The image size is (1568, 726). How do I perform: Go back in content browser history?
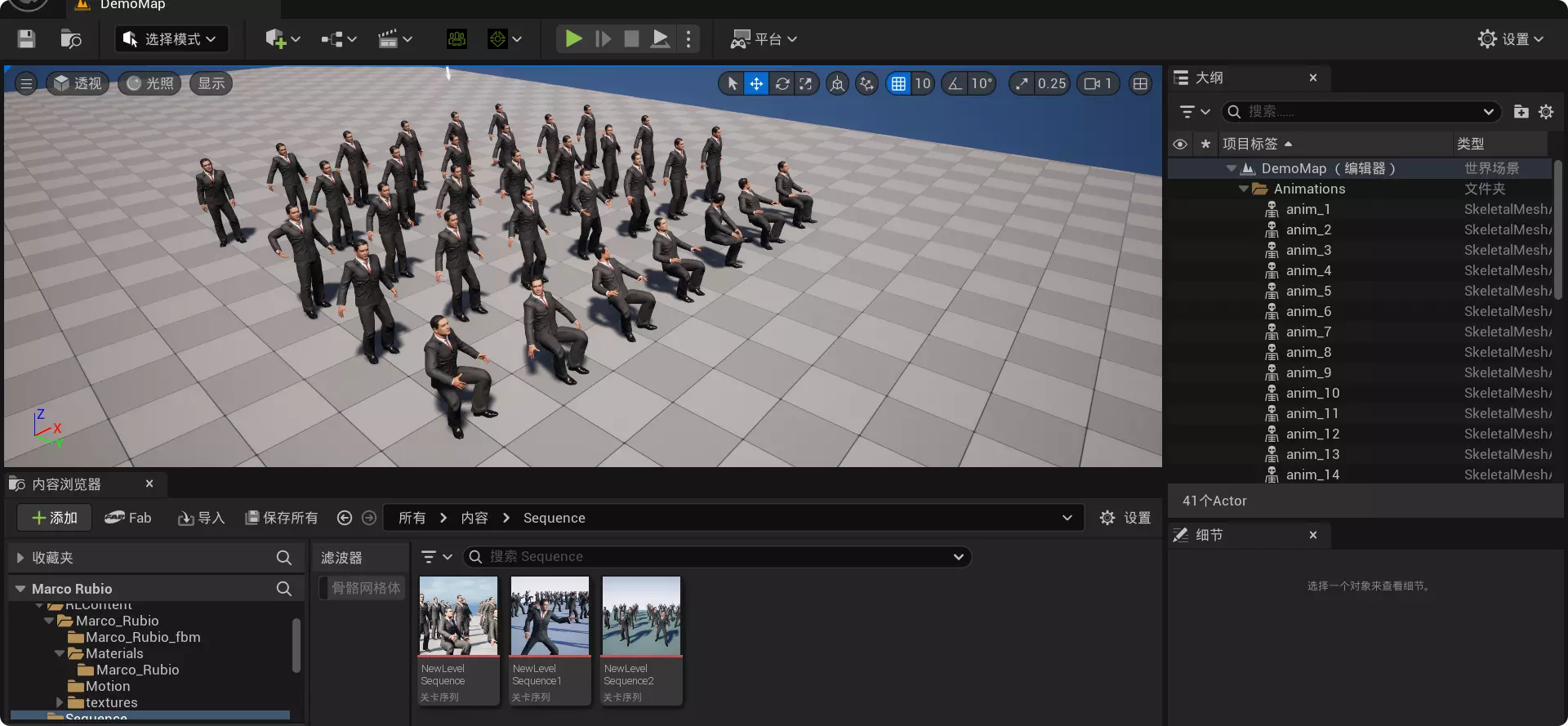345,518
